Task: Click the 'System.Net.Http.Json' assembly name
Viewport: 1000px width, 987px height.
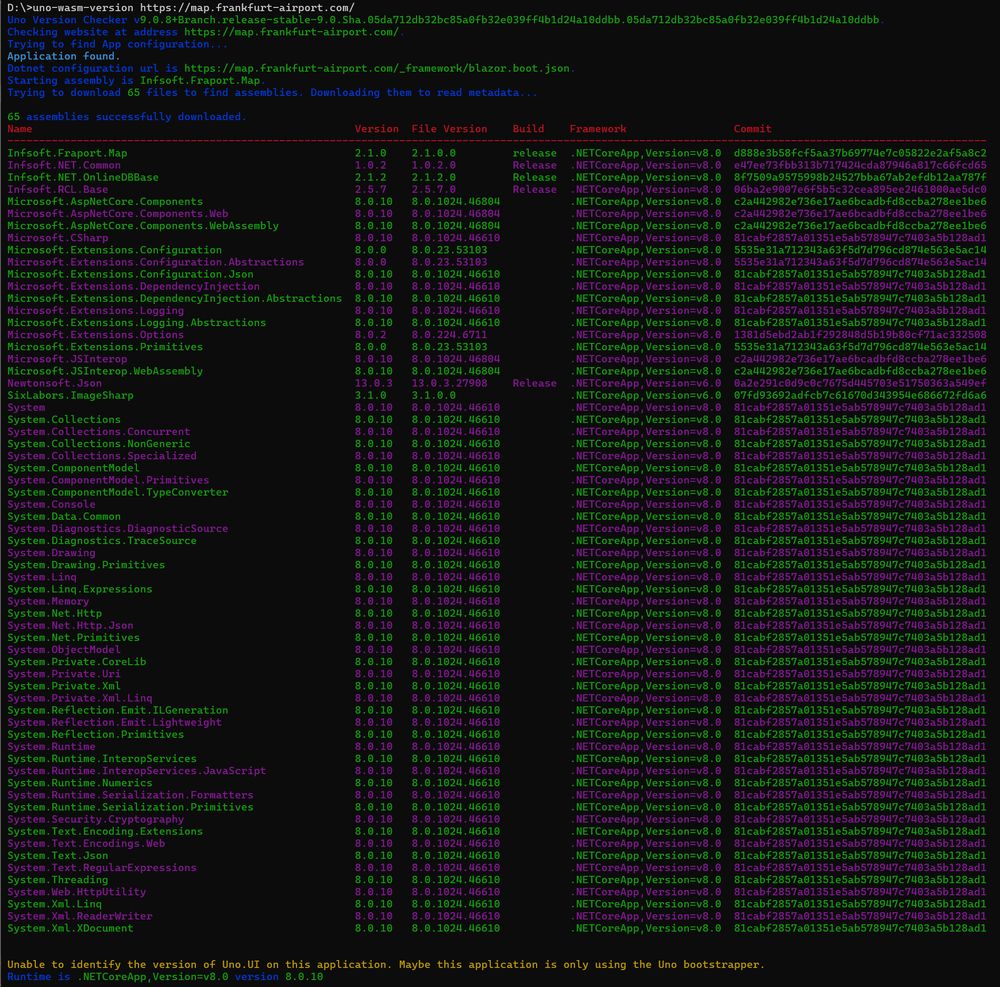Action: tap(70, 625)
